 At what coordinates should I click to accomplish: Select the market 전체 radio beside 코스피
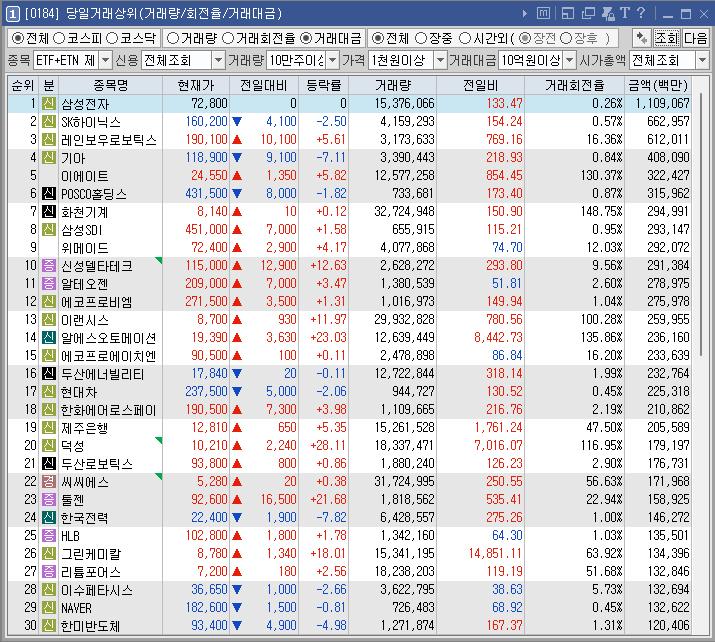(18, 38)
